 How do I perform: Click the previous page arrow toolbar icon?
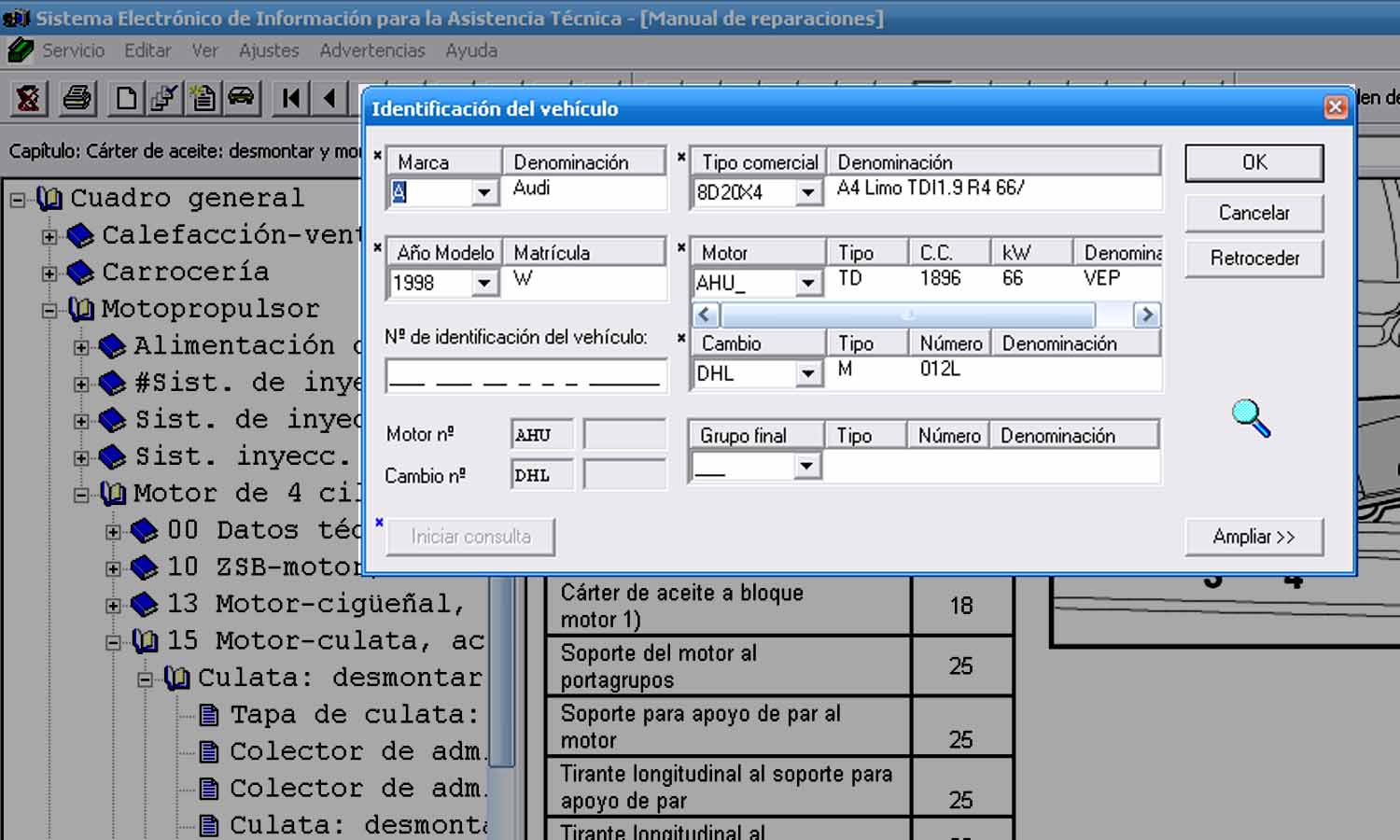[x=329, y=98]
